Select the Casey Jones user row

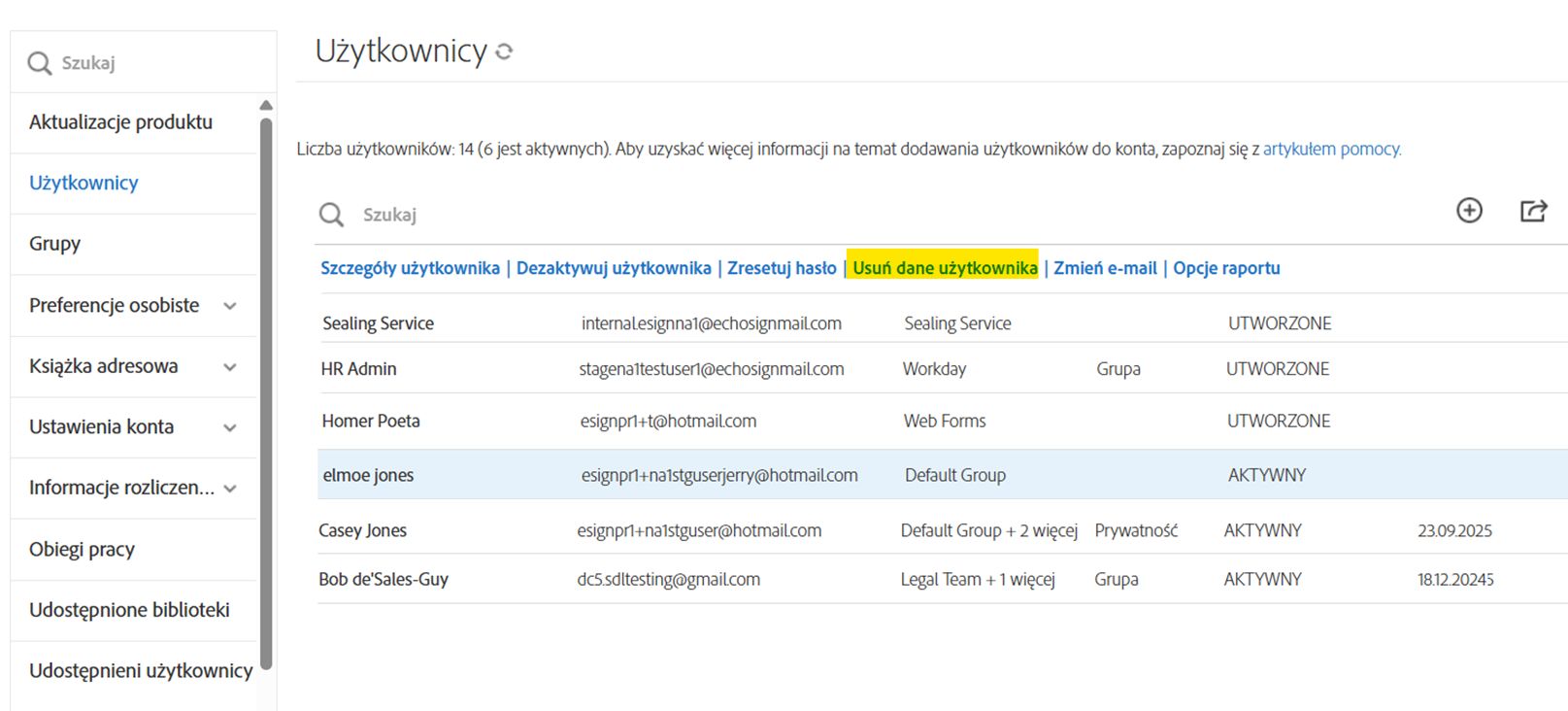tap(362, 530)
